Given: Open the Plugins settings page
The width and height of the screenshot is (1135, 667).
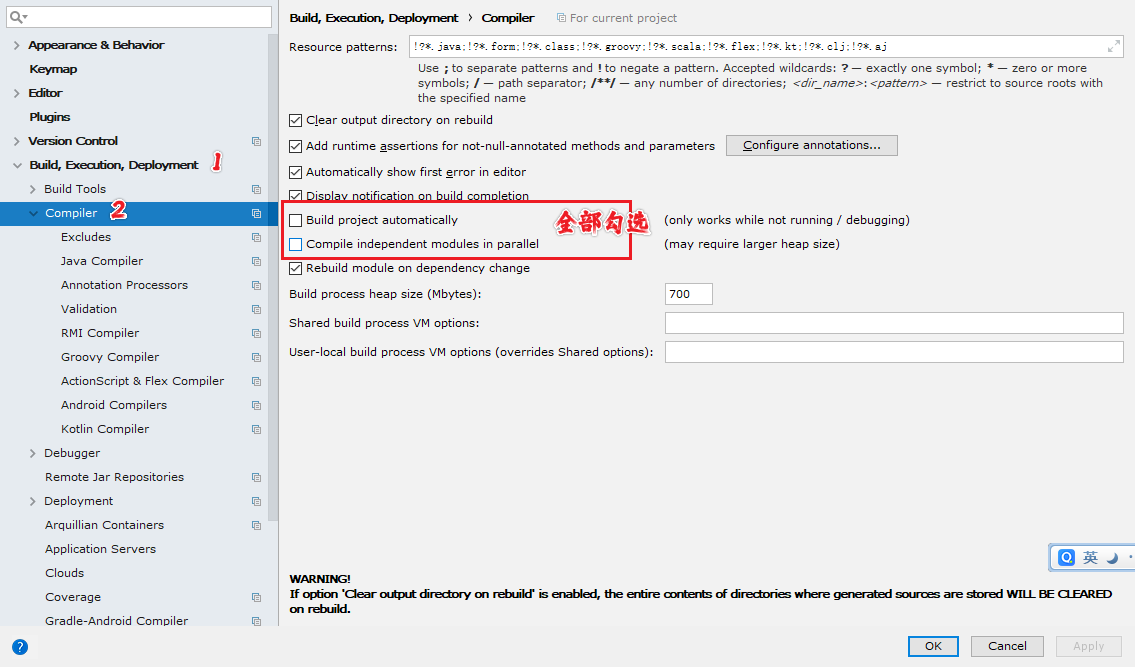Looking at the screenshot, I should [x=50, y=117].
